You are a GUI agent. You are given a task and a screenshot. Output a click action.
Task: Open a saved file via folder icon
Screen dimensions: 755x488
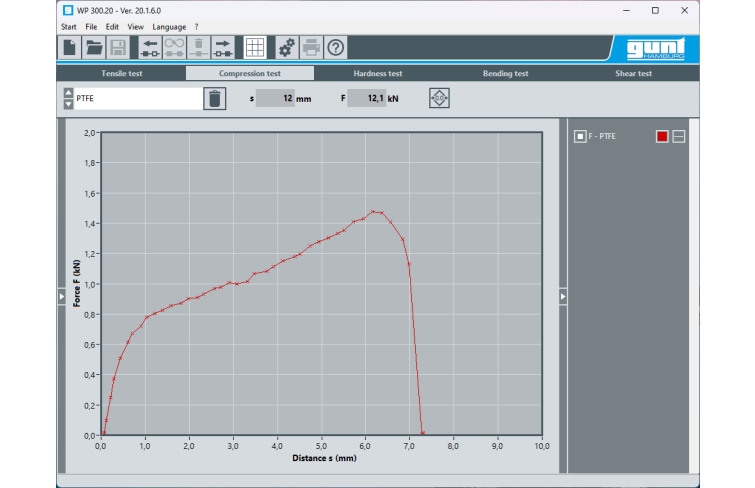[94, 47]
